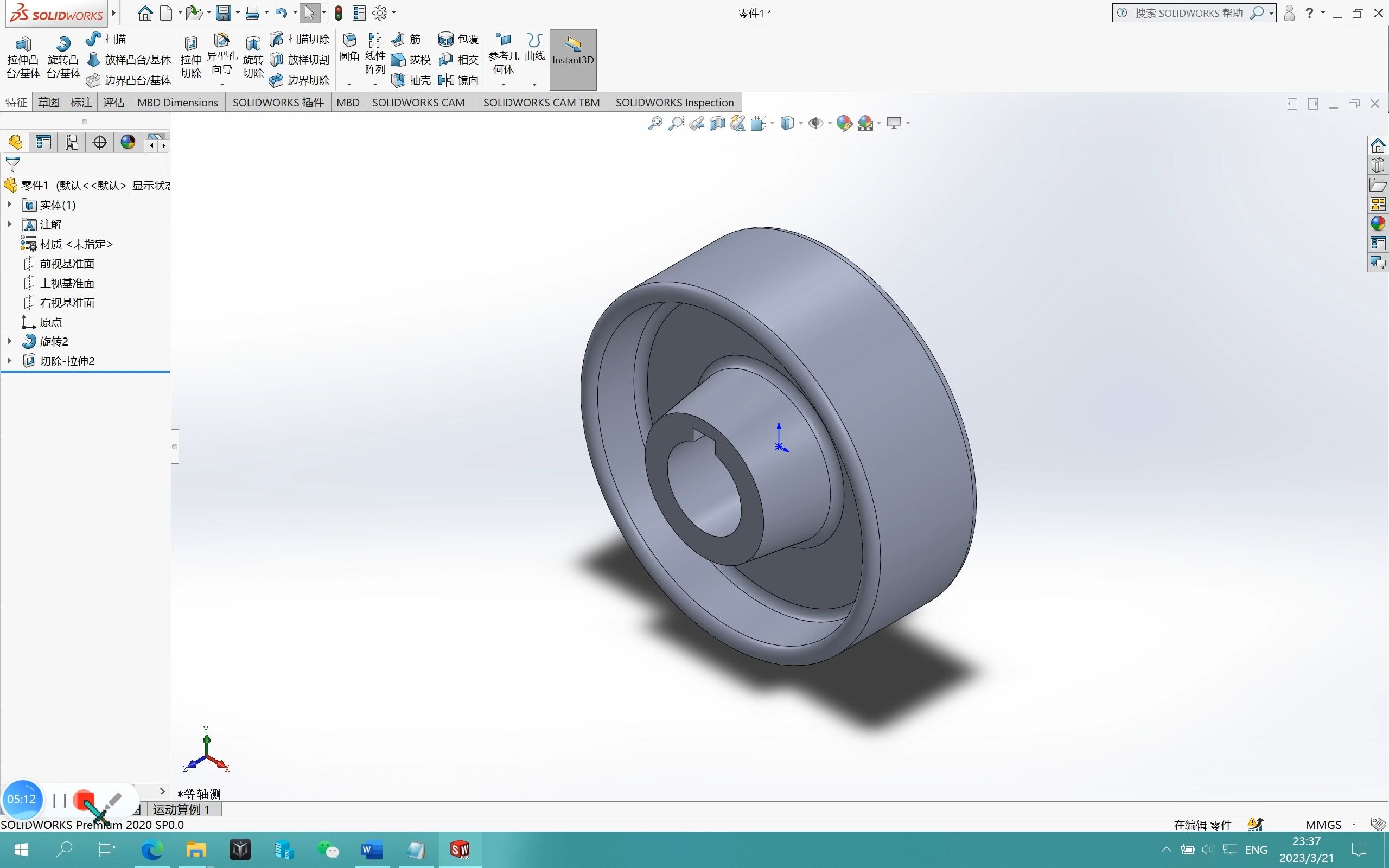Switch to the MBD Dimensions tab

click(177, 102)
